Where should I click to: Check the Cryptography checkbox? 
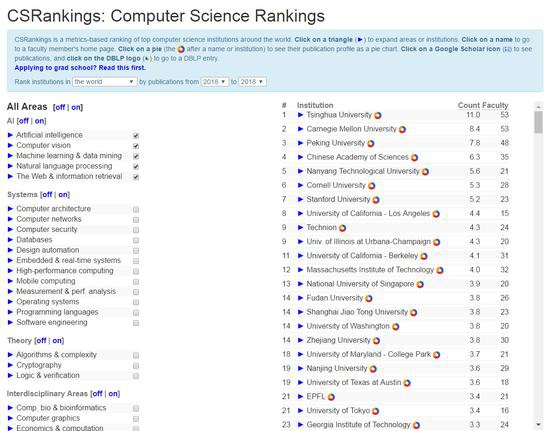(136, 366)
